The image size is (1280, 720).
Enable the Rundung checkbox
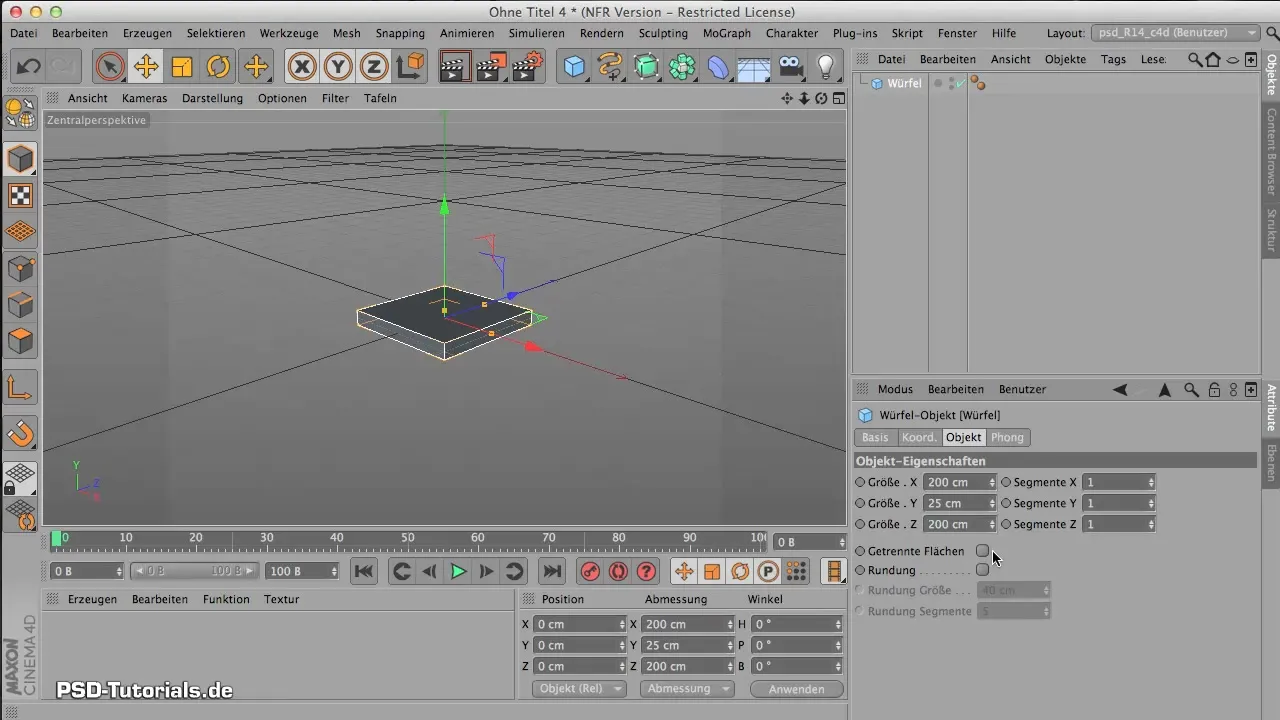[982, 570]
